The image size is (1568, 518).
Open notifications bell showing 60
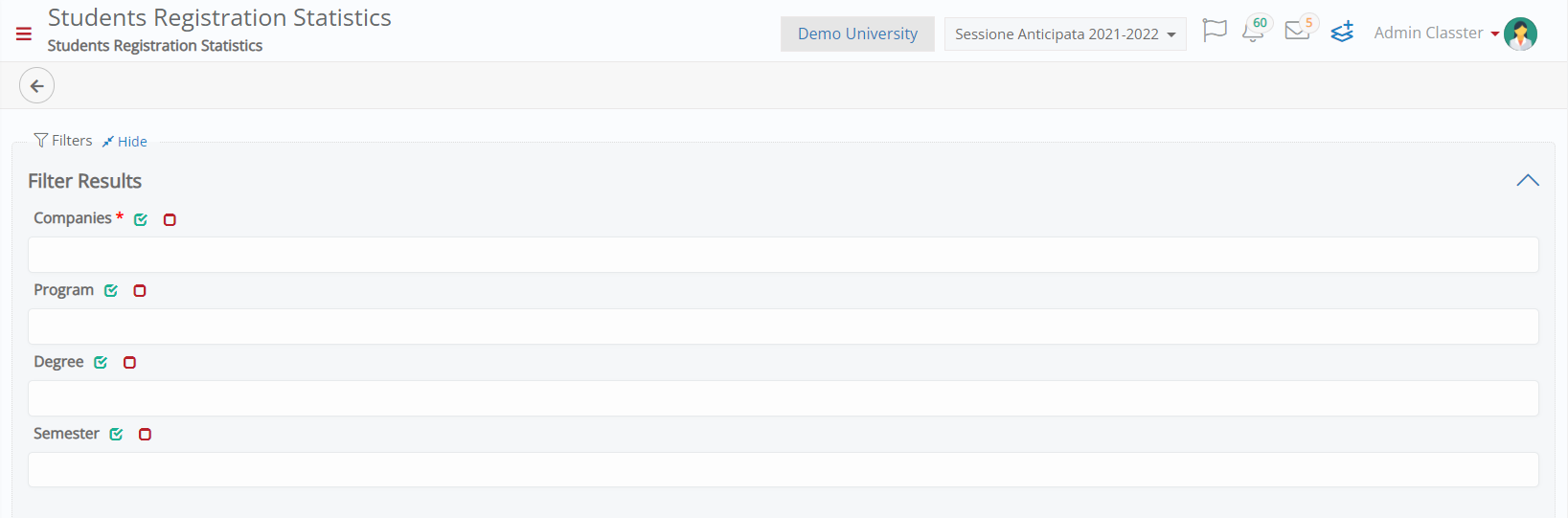click(x=1254, y=31)
